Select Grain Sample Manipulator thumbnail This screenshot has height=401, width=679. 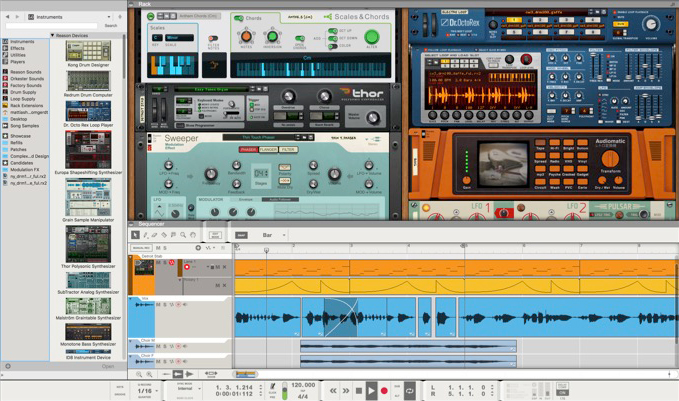(x=88, y=197)
